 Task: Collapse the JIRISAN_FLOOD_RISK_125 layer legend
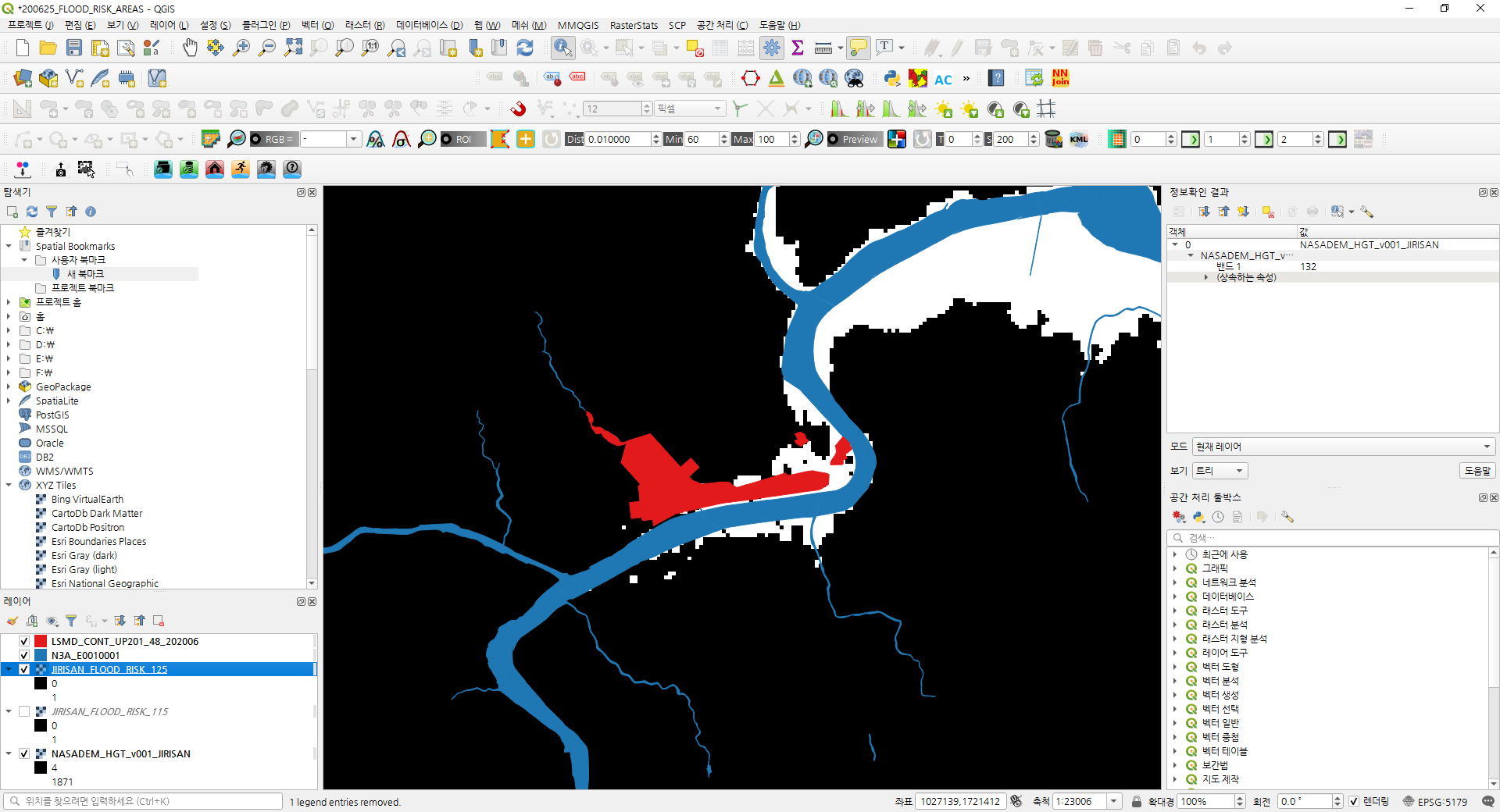[9, 669]
